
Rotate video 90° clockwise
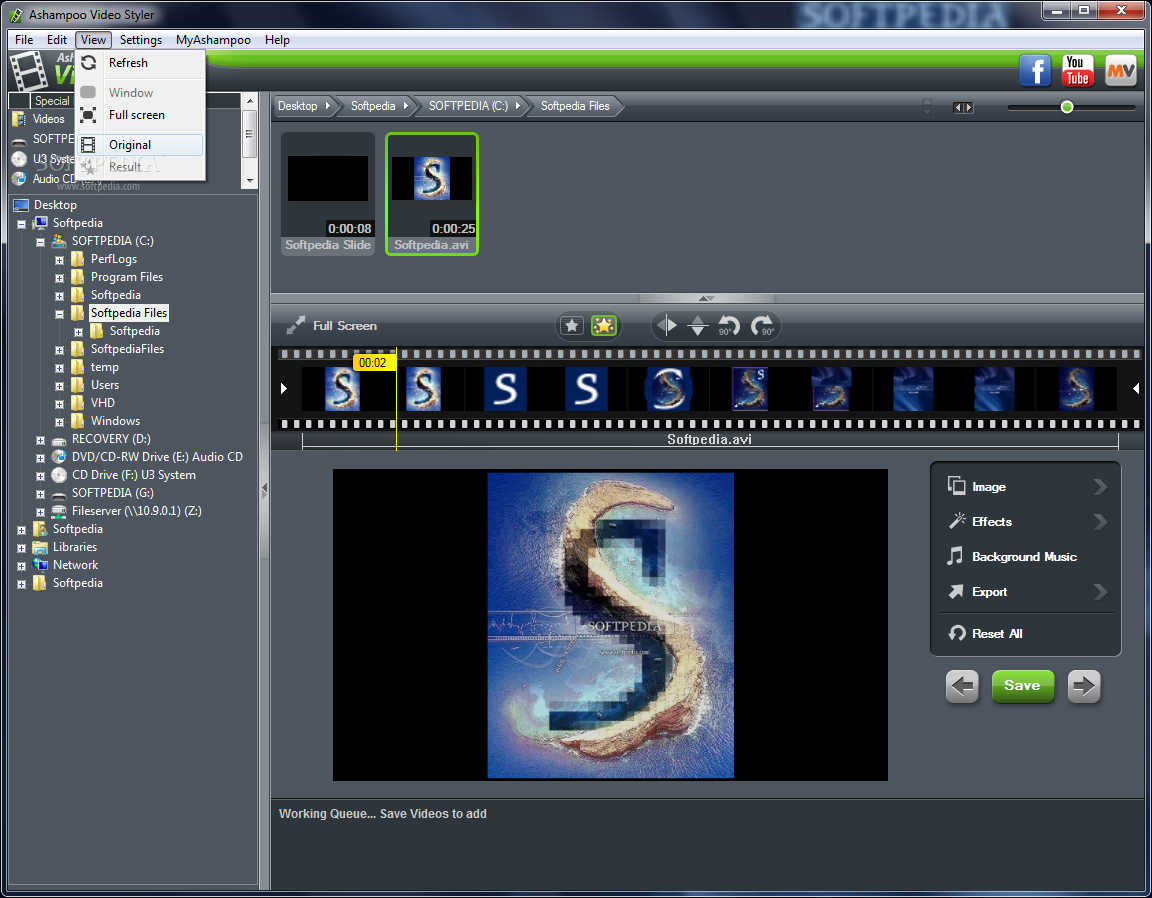[x=762, y=326]
